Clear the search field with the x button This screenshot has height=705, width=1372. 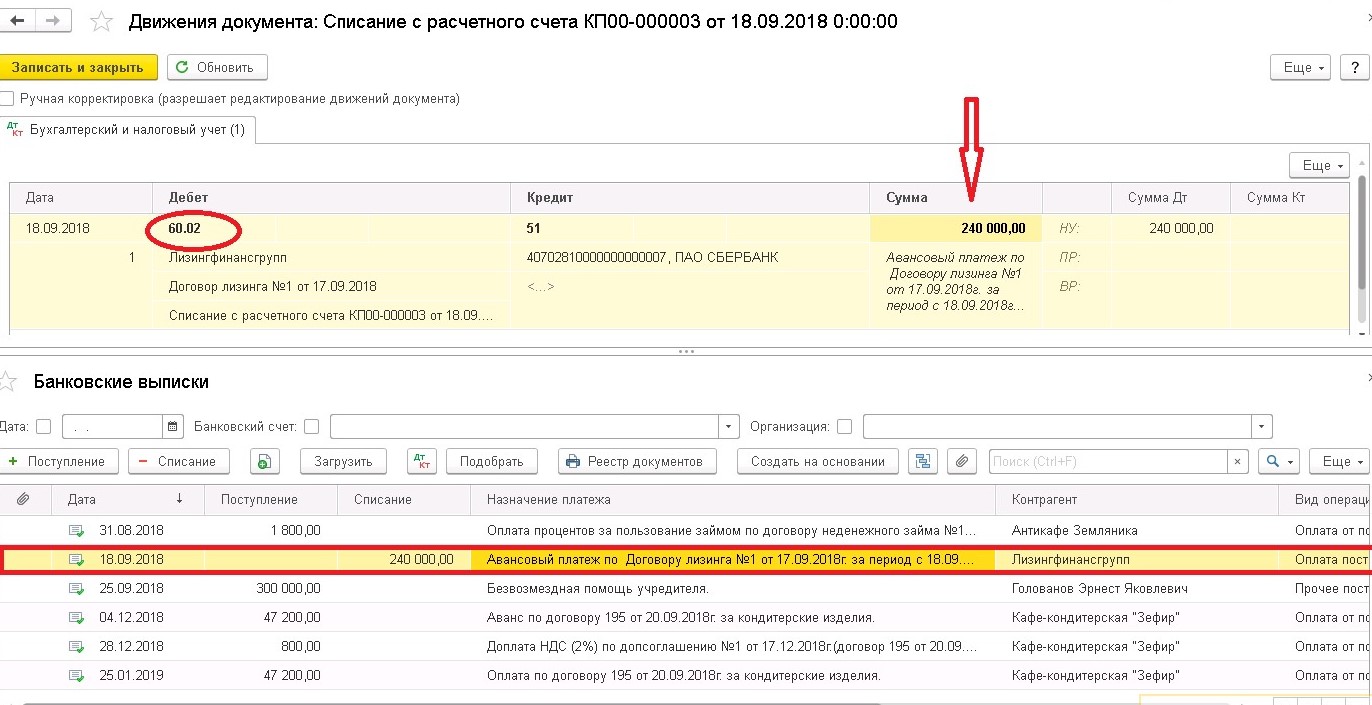pos(1238,461)
